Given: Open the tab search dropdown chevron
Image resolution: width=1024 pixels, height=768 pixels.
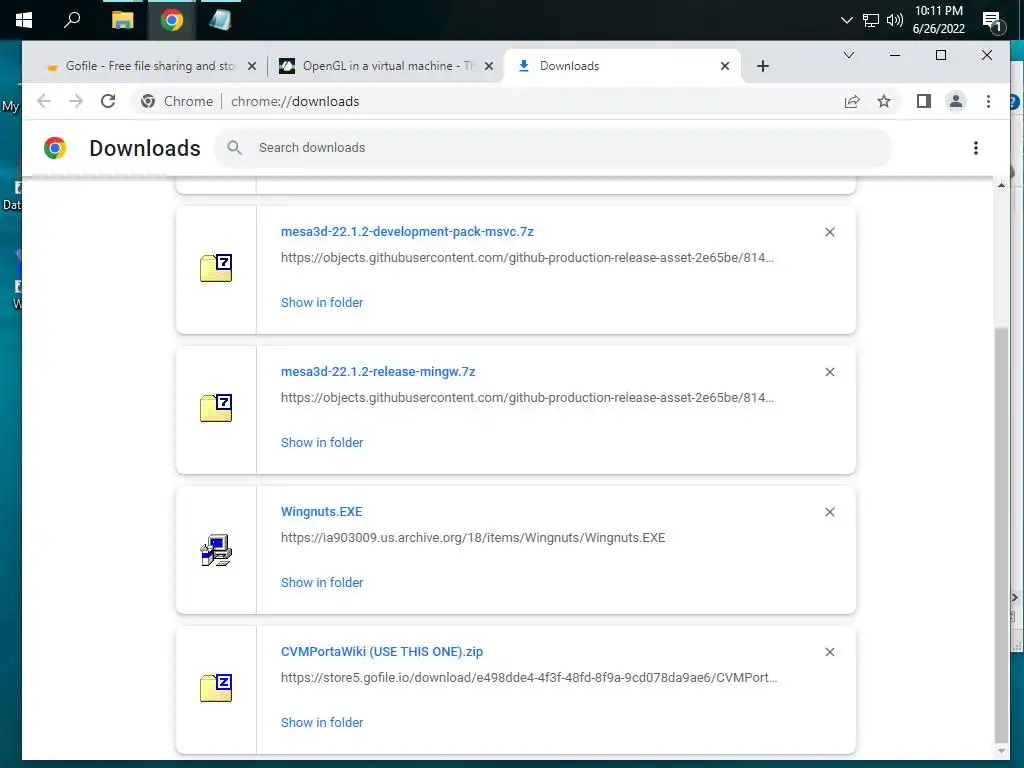Looking at the screenshot, I should (x=849, y=55).
